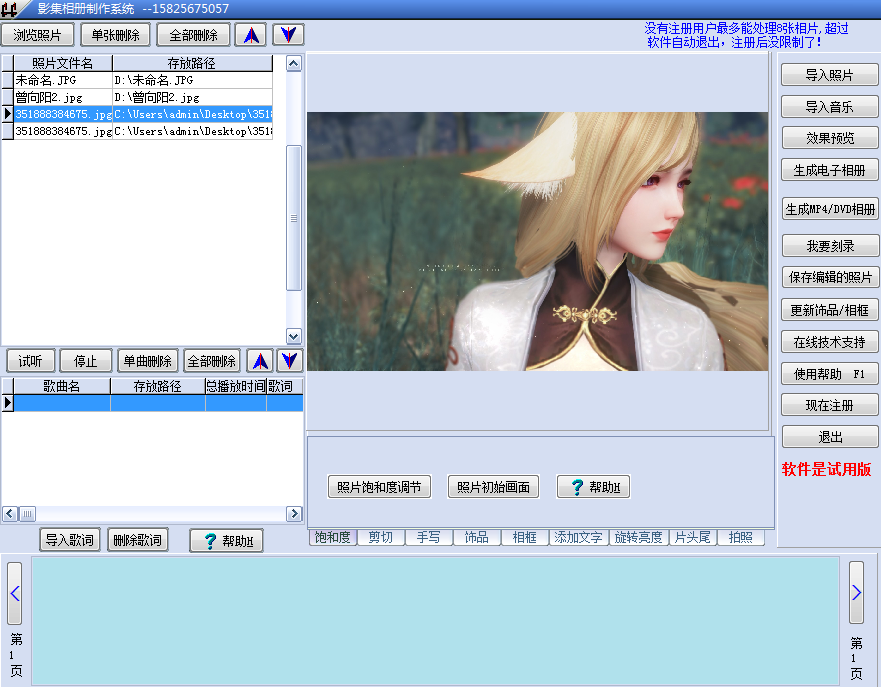881x687 pixels.
Task: Delete single song with 单曲删除
Action: pyautogui.click(x=148, y=361)
